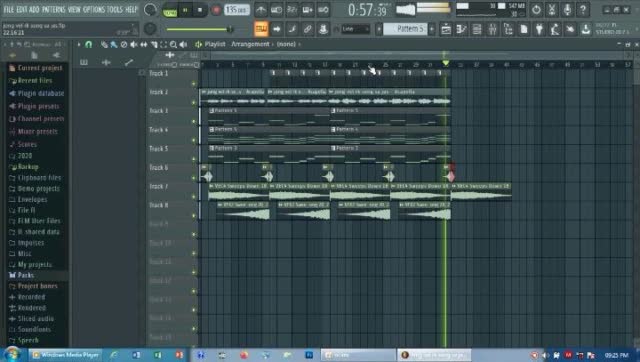Toggle step editing mode icon
This screenshot has height=362, width=640.
(x=292, y=29)
